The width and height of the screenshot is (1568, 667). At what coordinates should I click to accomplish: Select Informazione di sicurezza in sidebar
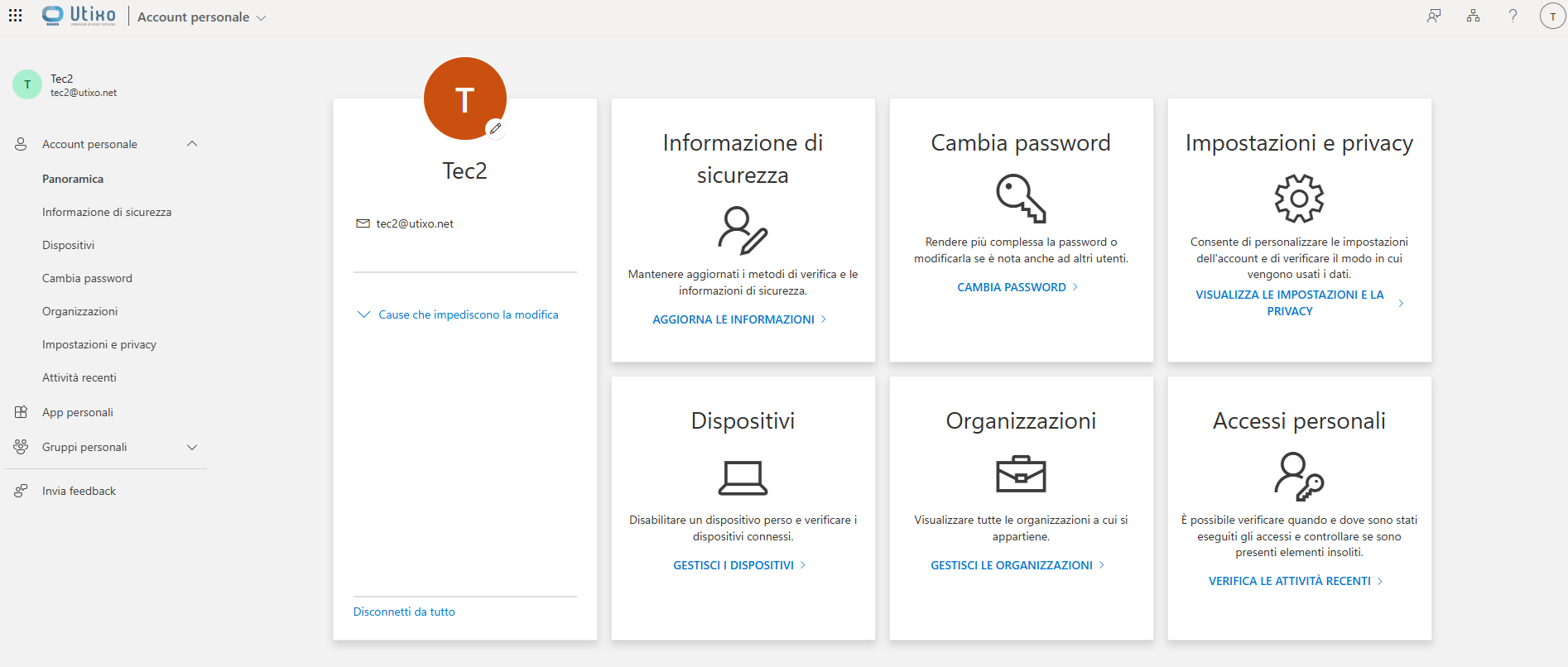pyautogui.click(x=107, y=212)
